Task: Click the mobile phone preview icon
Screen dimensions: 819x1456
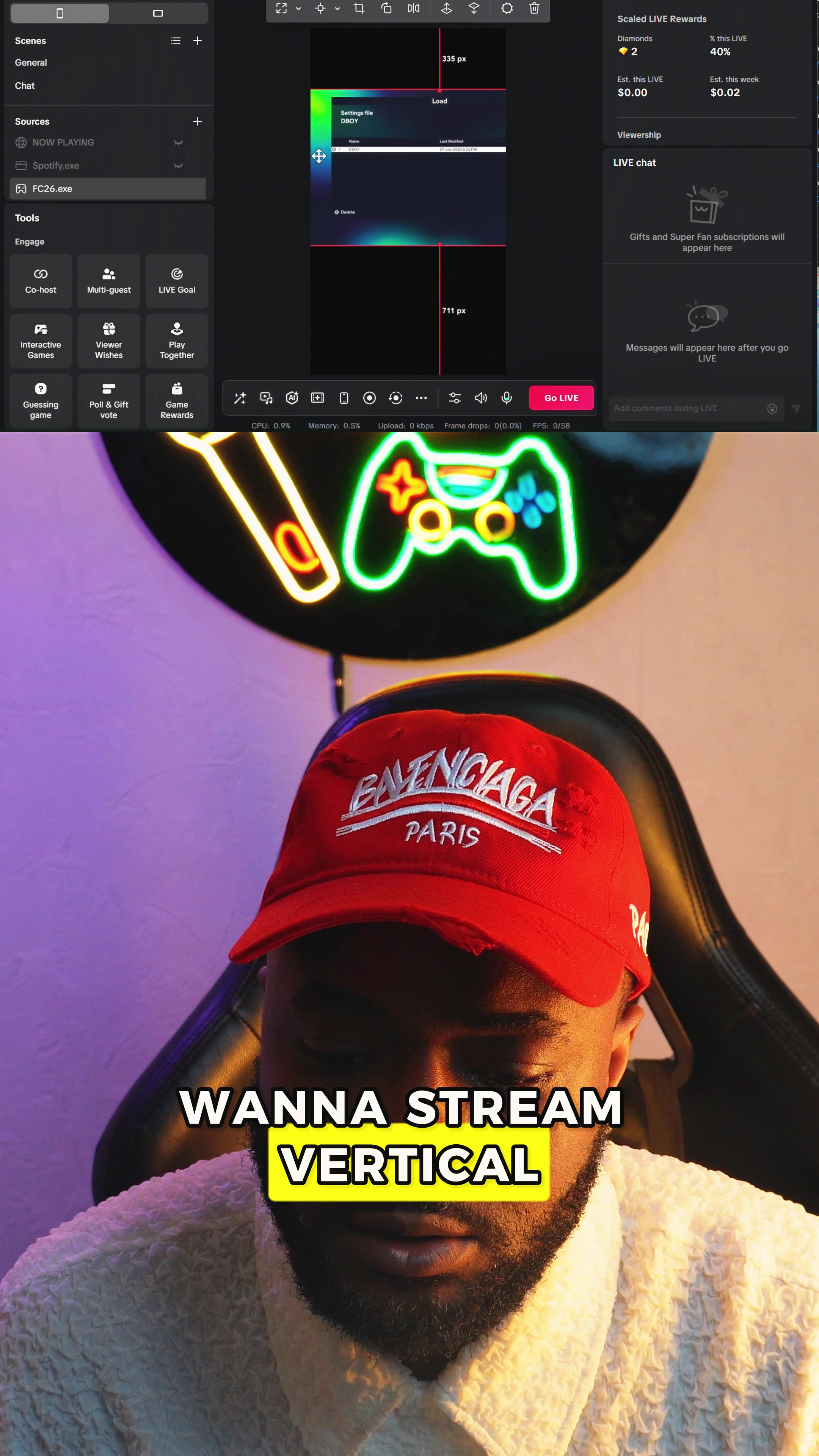Action: click(x=344, y=398)
